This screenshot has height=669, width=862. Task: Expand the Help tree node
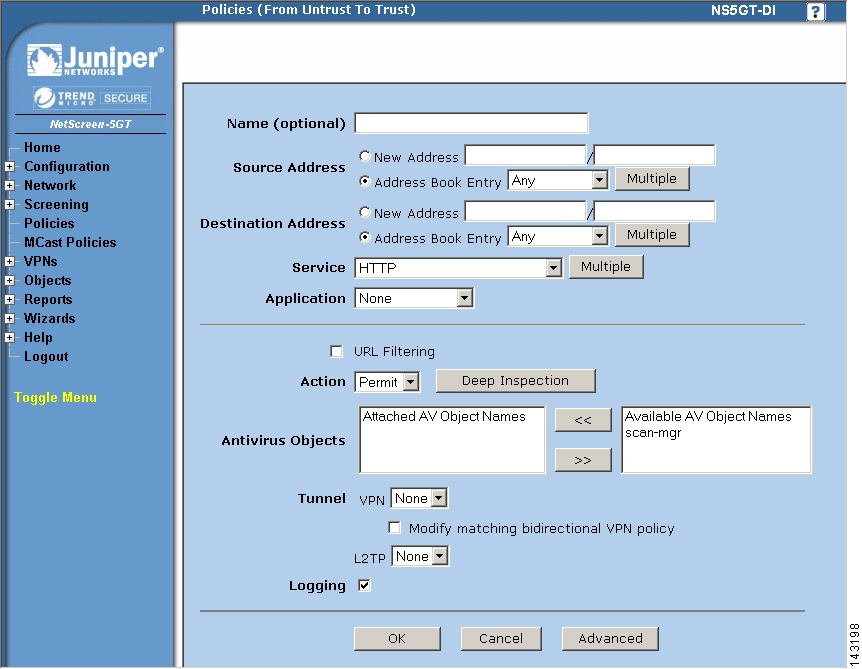pos(9,338)
